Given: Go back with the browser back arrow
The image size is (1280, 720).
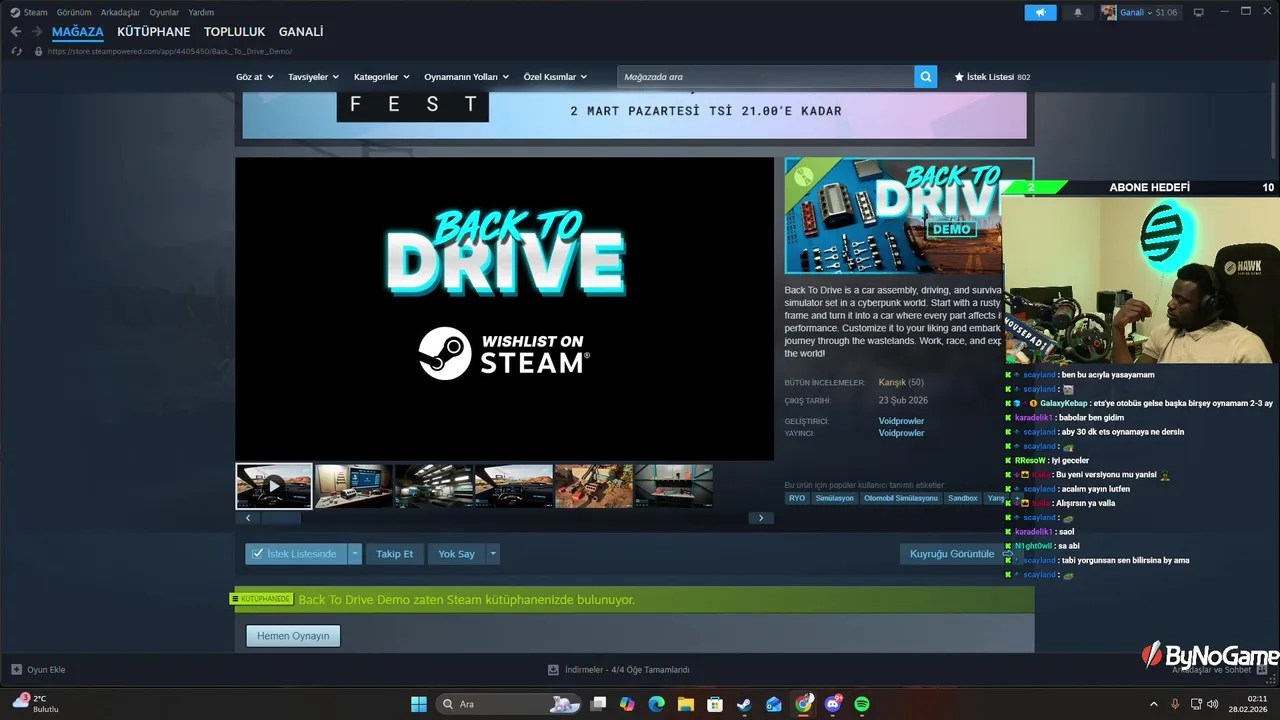Looking at the screenshot, I should point(15,32).
